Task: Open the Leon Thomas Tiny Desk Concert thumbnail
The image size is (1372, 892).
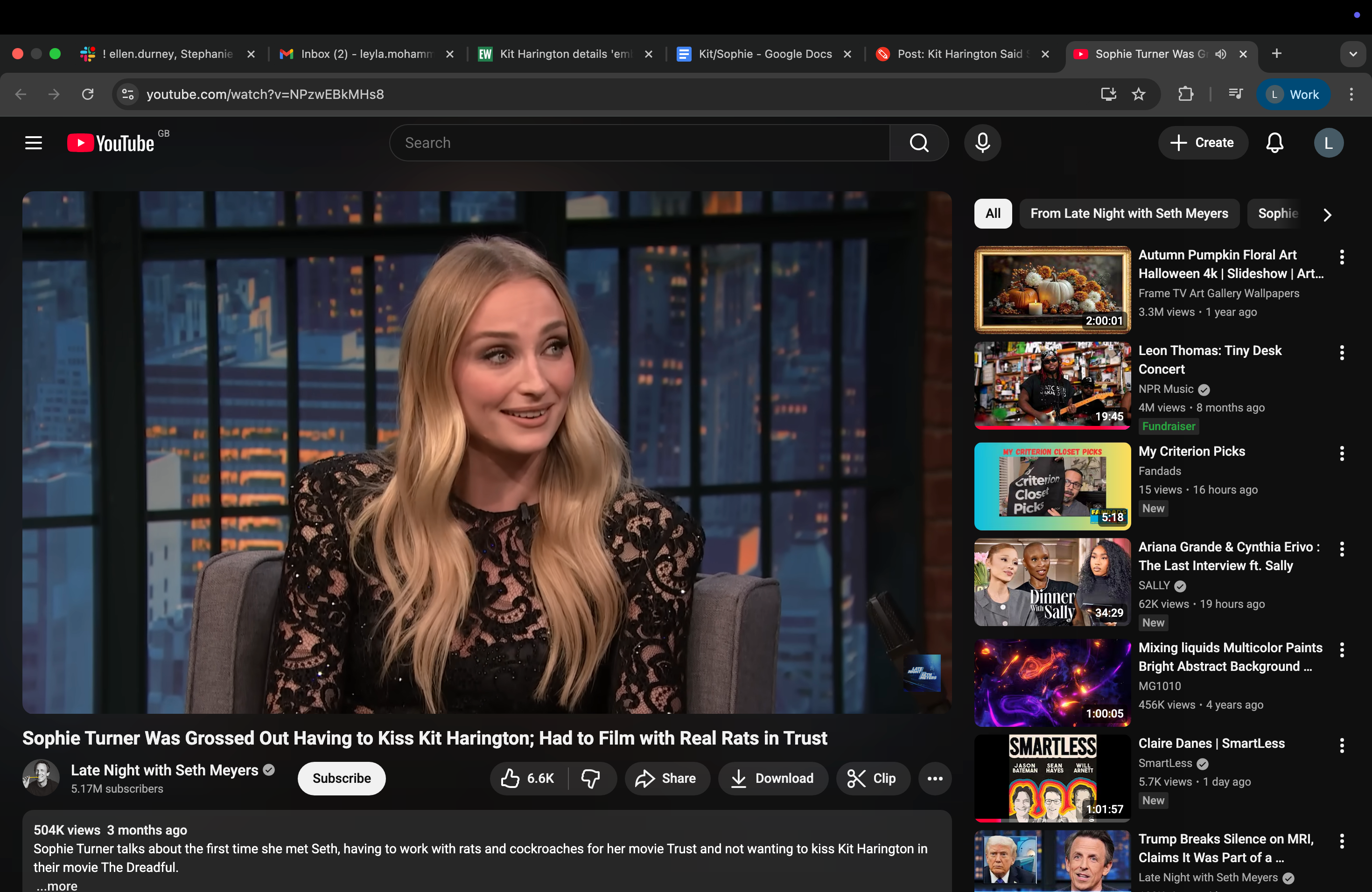Action: (x=1051, y=385)
